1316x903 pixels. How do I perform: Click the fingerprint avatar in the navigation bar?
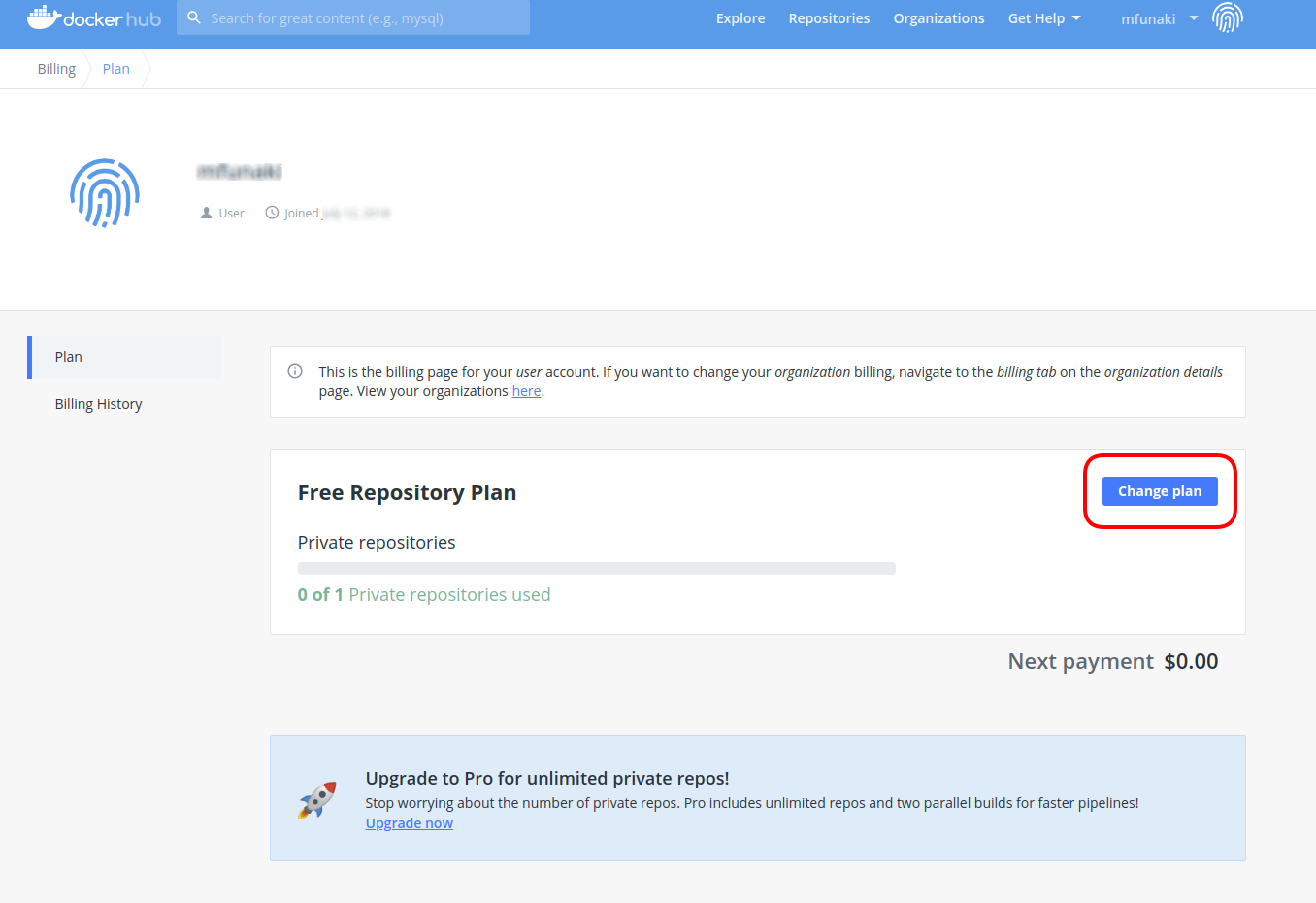pyautogui.click(x=1227, y=17)
